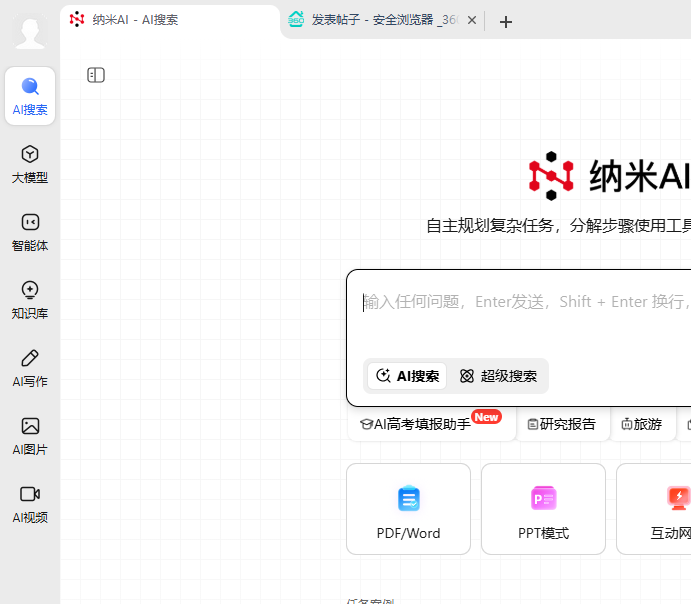The width and height of the screenshot is (691, 604).
Task: Open AI图片 from the sidebar
Action: coord(30,436)
